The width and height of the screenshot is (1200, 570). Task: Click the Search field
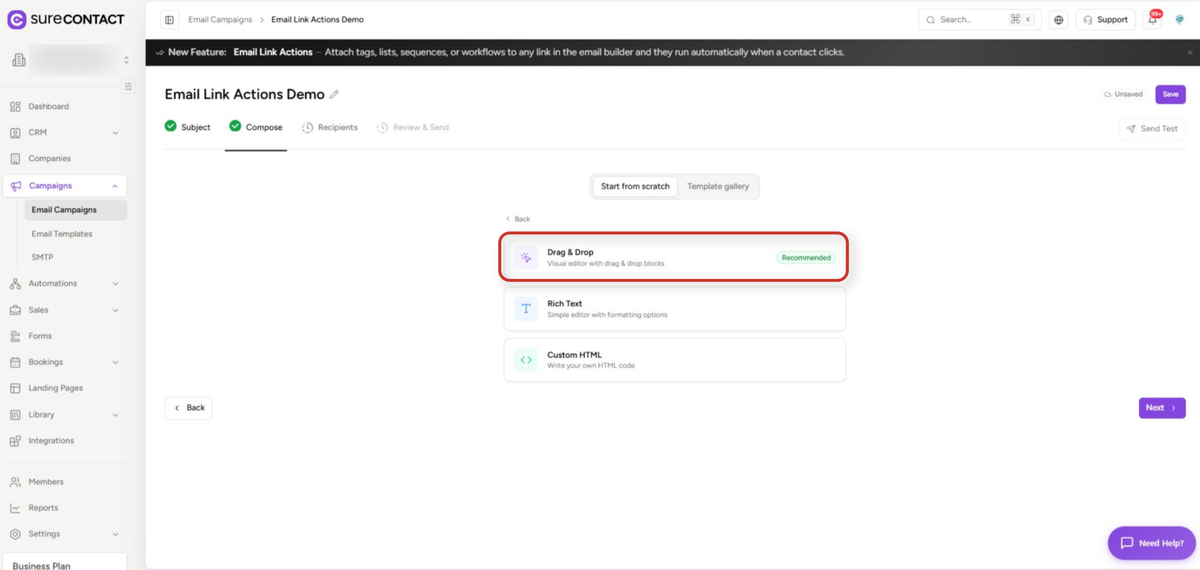(980, 20)
